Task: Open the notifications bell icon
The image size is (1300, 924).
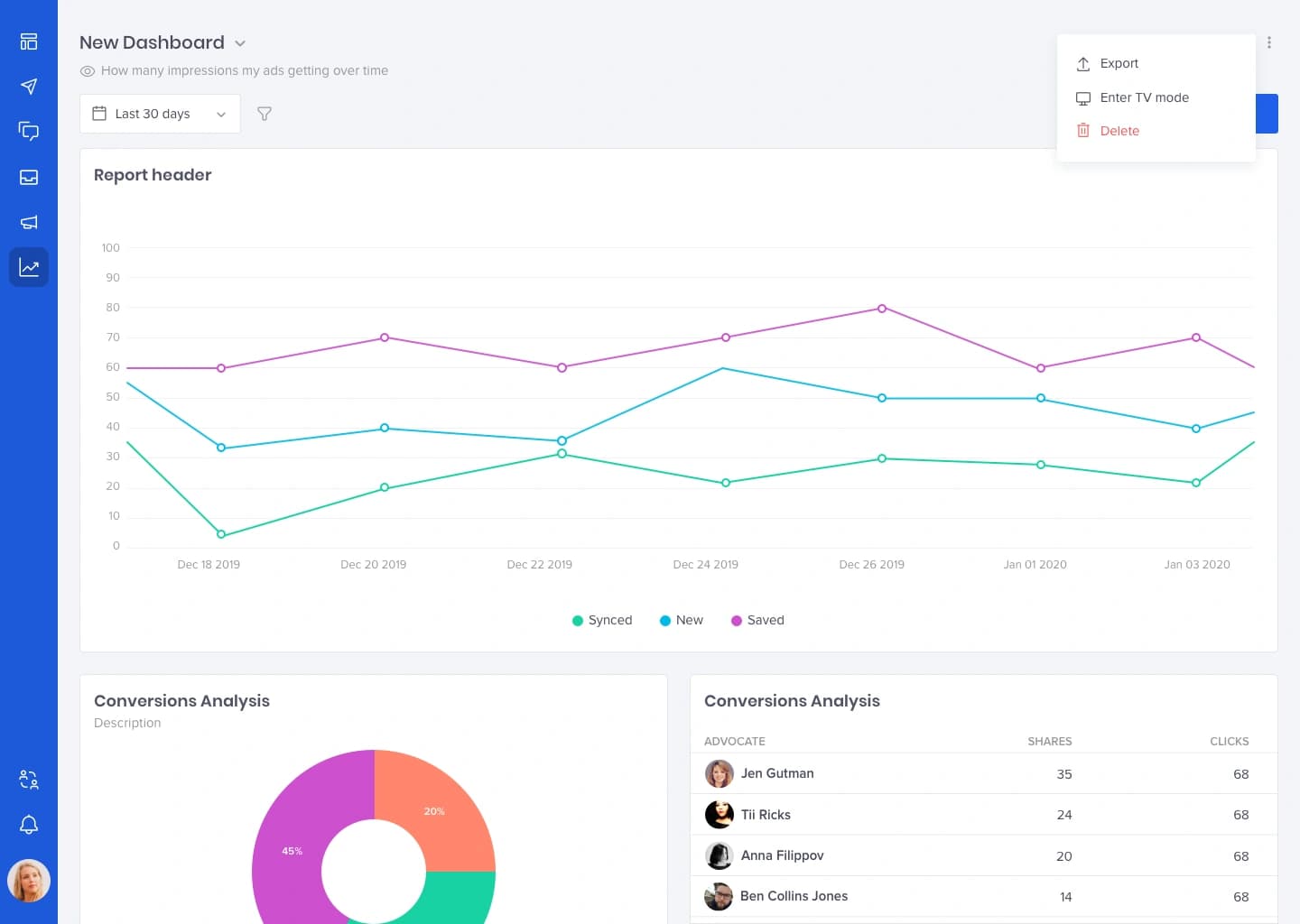Action: (29, 825)
